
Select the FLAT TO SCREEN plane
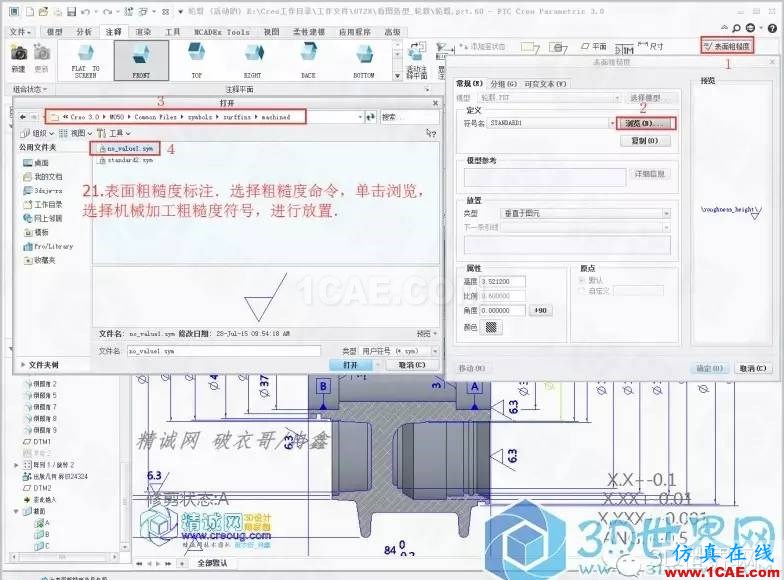tap(86, 60)
